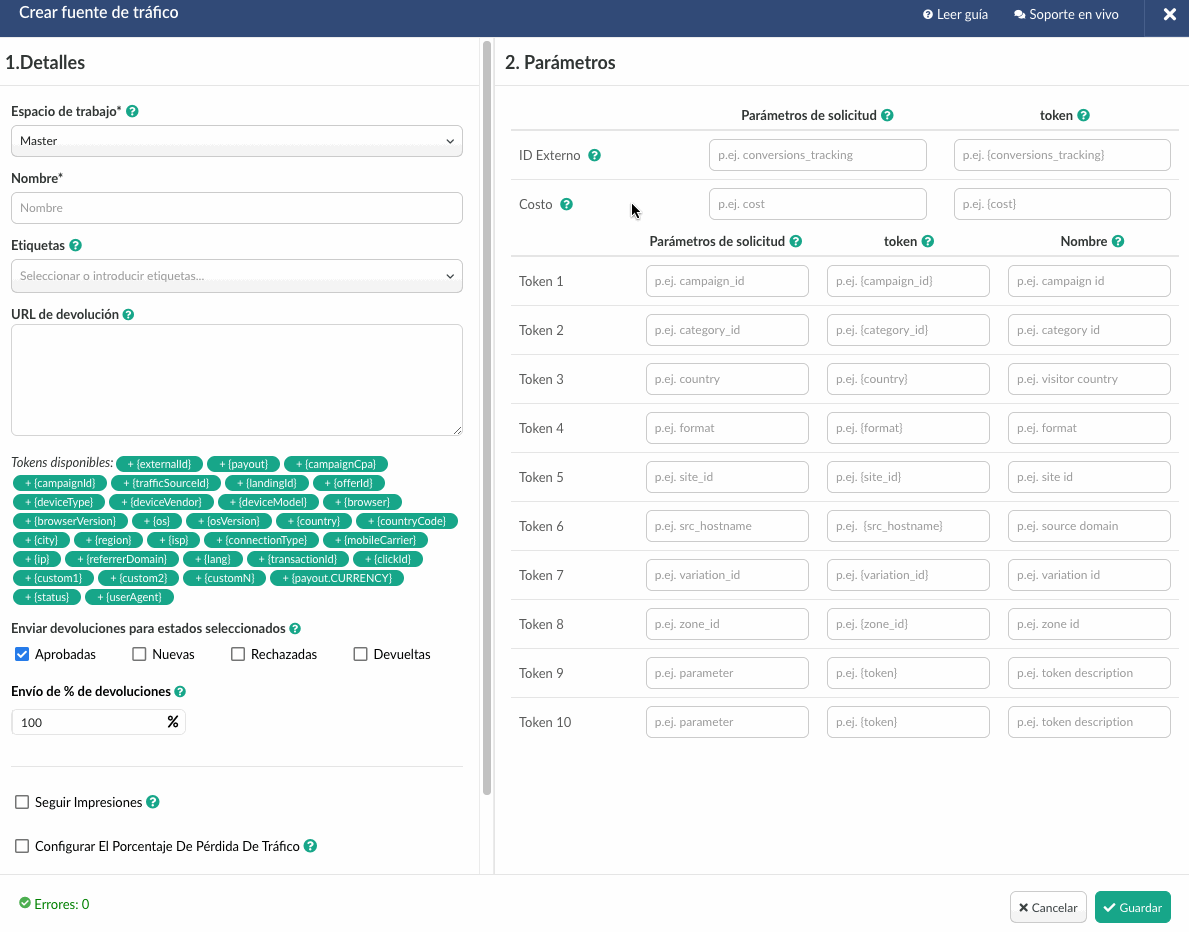Click the Guardar button
The height and width of the screenshot is (932, 1189).
pos(1132,908)
